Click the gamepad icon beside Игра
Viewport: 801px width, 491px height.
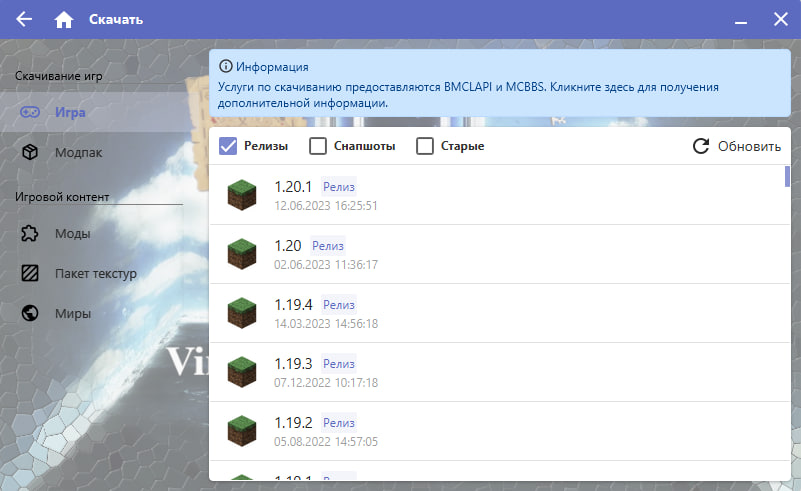(x=30, y=112)
